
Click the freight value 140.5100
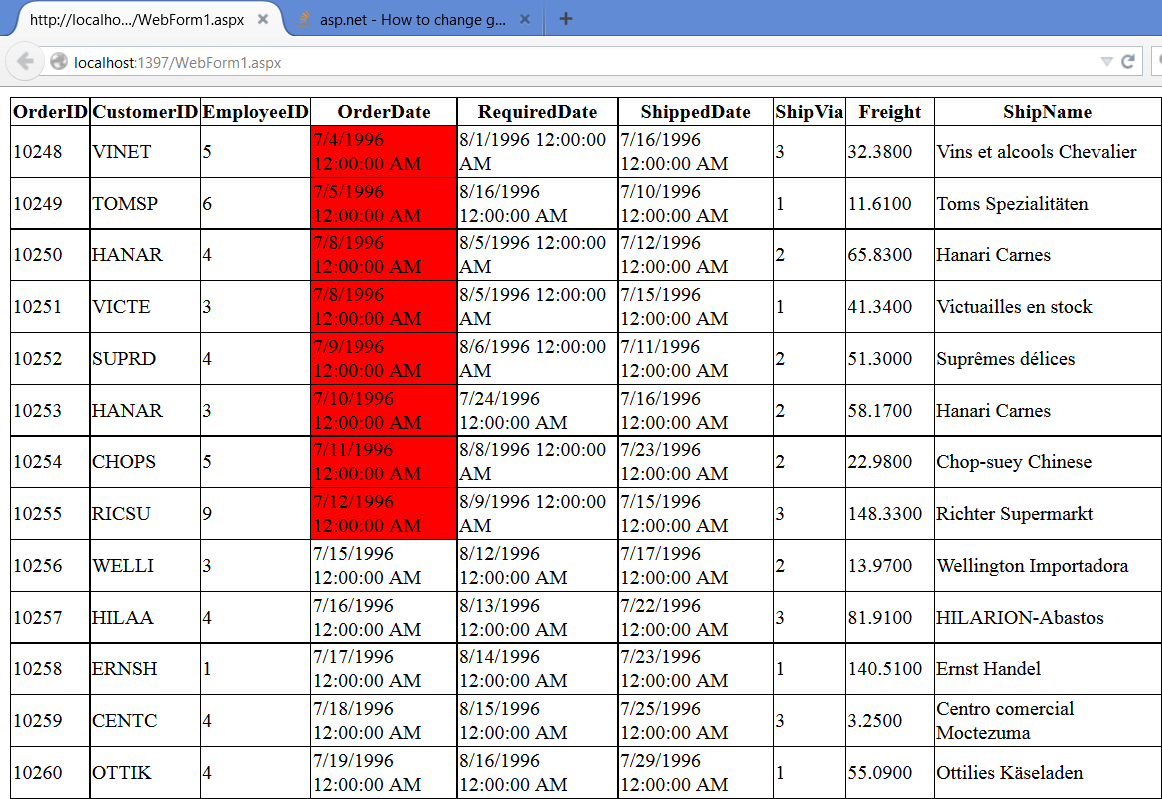pyautogui.click(x=890, y=669)
